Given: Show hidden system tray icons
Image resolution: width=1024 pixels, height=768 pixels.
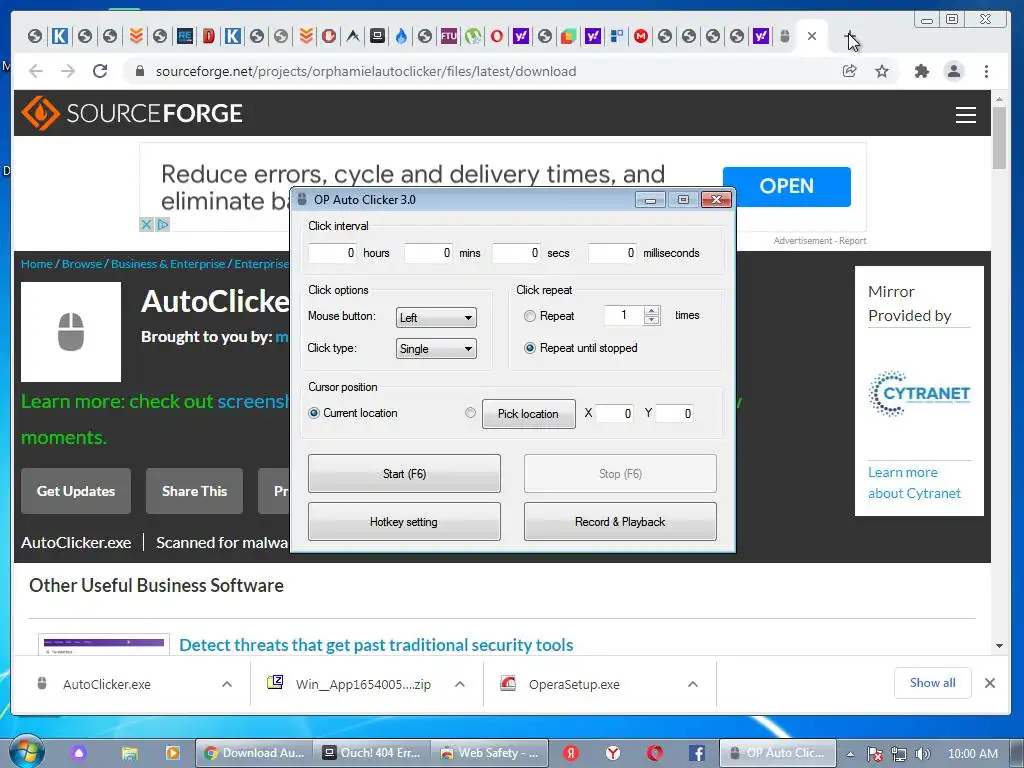Looking at the screenshot, I should click(x=850, y=754).
